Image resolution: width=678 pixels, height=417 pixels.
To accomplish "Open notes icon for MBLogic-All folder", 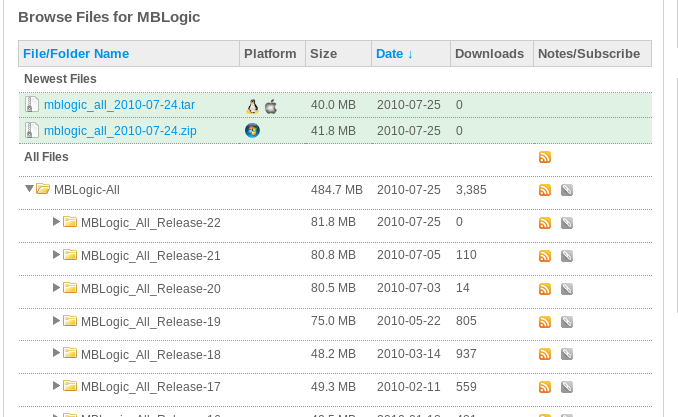I will click(566, 190).
